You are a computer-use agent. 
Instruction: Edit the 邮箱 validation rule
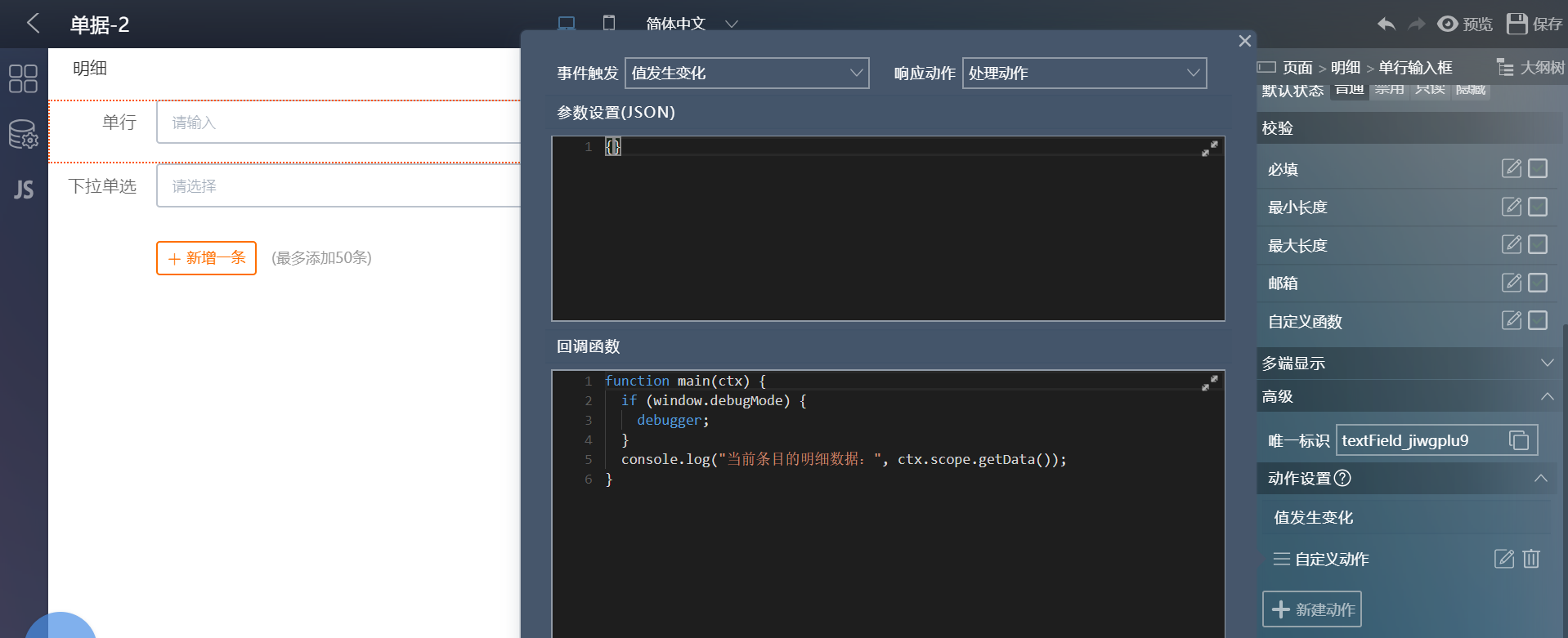[1512, 283]
